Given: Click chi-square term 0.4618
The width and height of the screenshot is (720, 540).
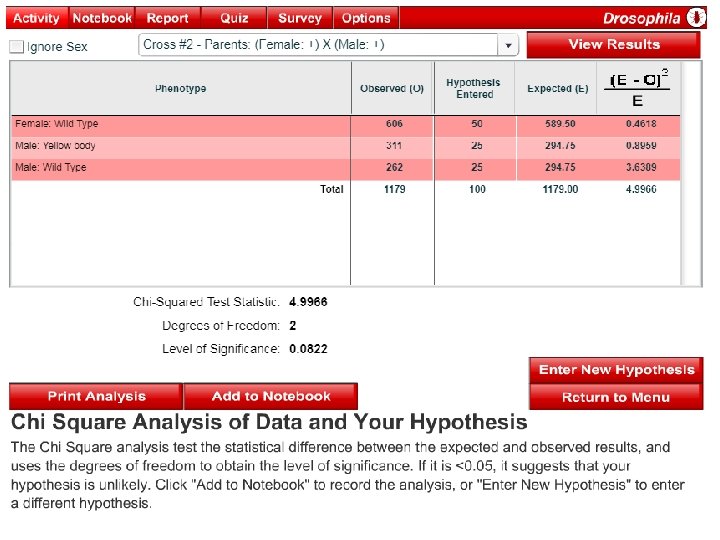Looking at the screenshot, I should (641, 124).
